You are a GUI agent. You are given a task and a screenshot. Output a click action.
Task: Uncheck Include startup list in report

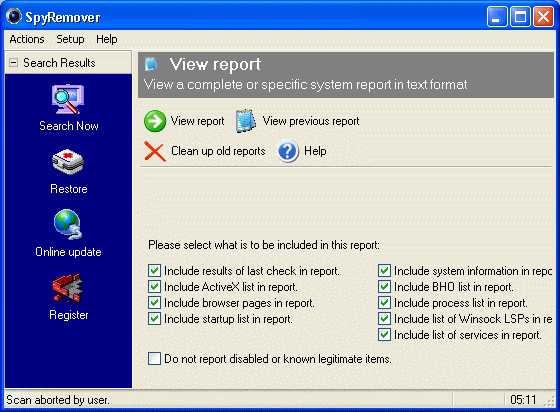pos(154,318)
